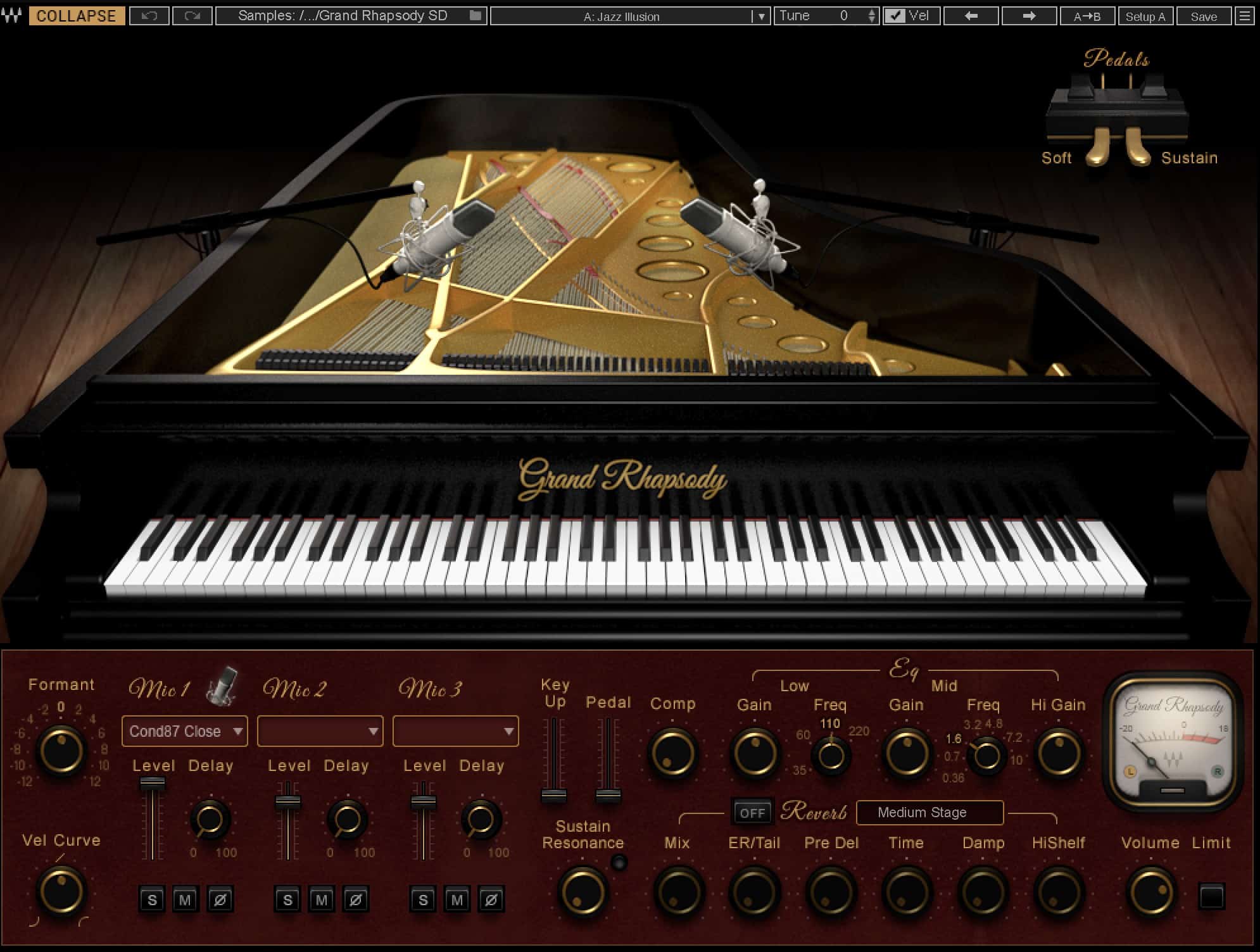Click the Mic 2 Level fader
The height and width of the screenshot is (952, 1260).
click(288, 803)
